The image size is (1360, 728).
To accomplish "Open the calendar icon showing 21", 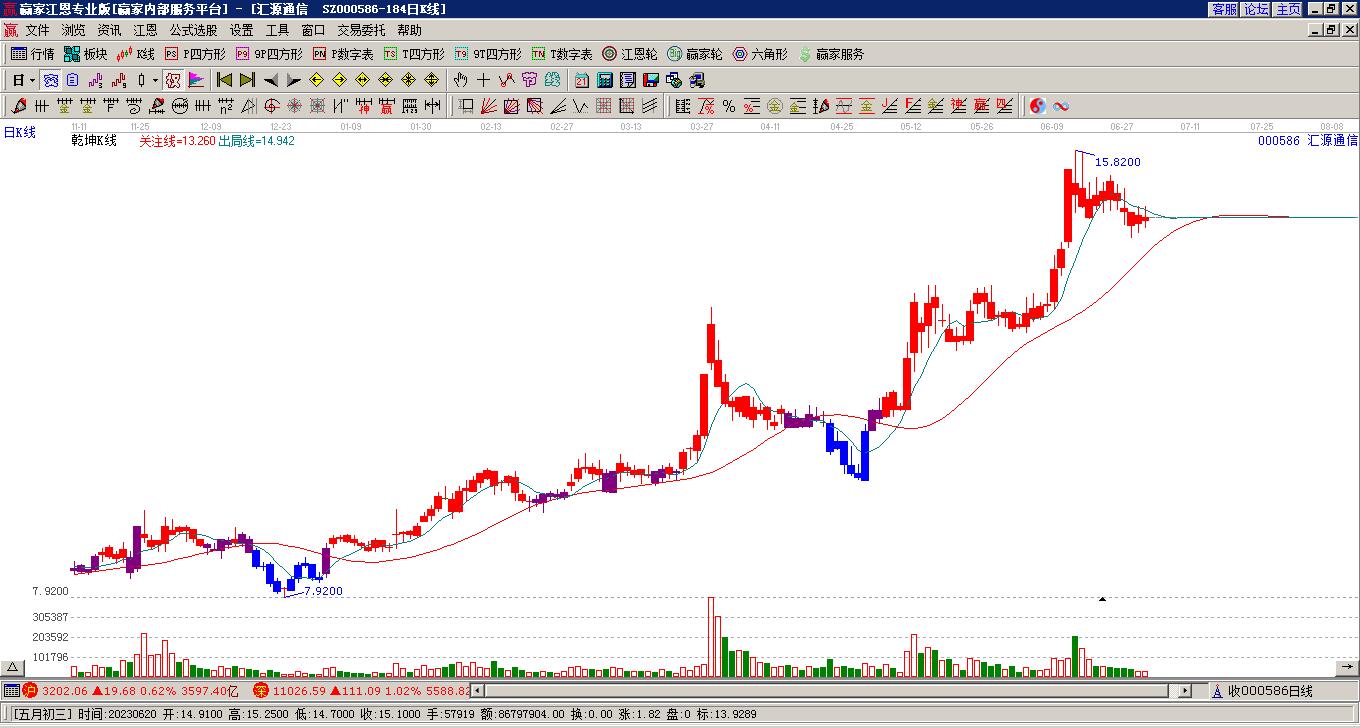I will click(x=582, y=80).
